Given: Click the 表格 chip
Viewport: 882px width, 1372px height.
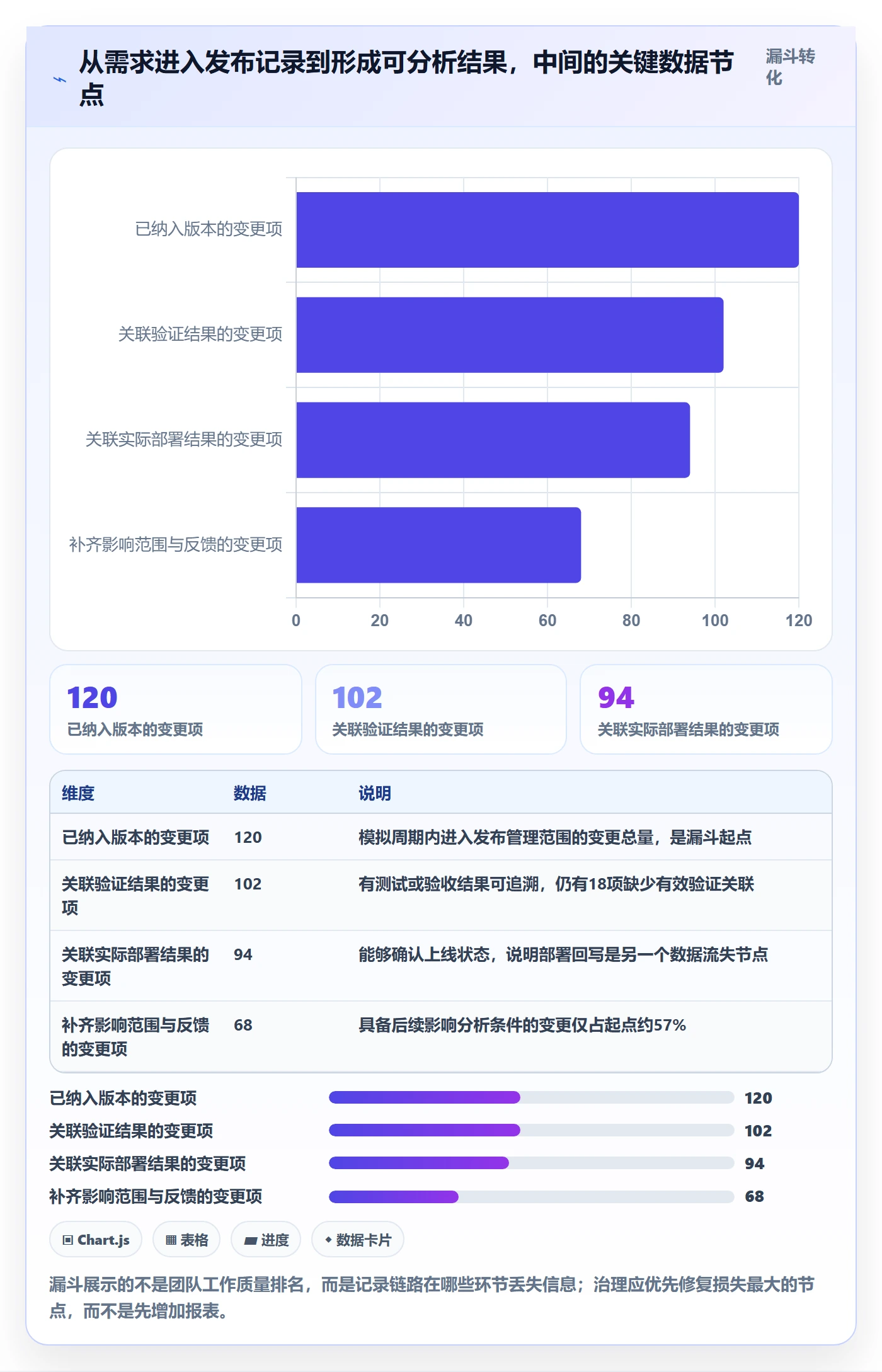Looking at the screenshot, I should point(186,1240).
